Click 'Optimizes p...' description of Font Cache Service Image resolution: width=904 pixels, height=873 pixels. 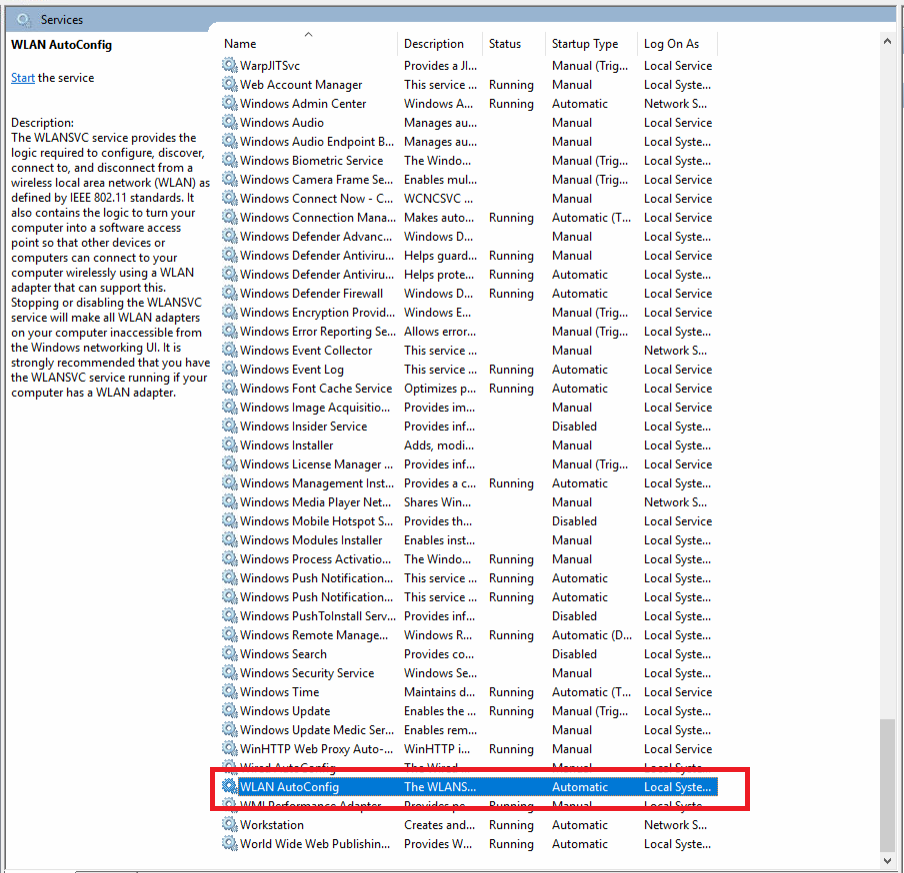pos(440,388)
